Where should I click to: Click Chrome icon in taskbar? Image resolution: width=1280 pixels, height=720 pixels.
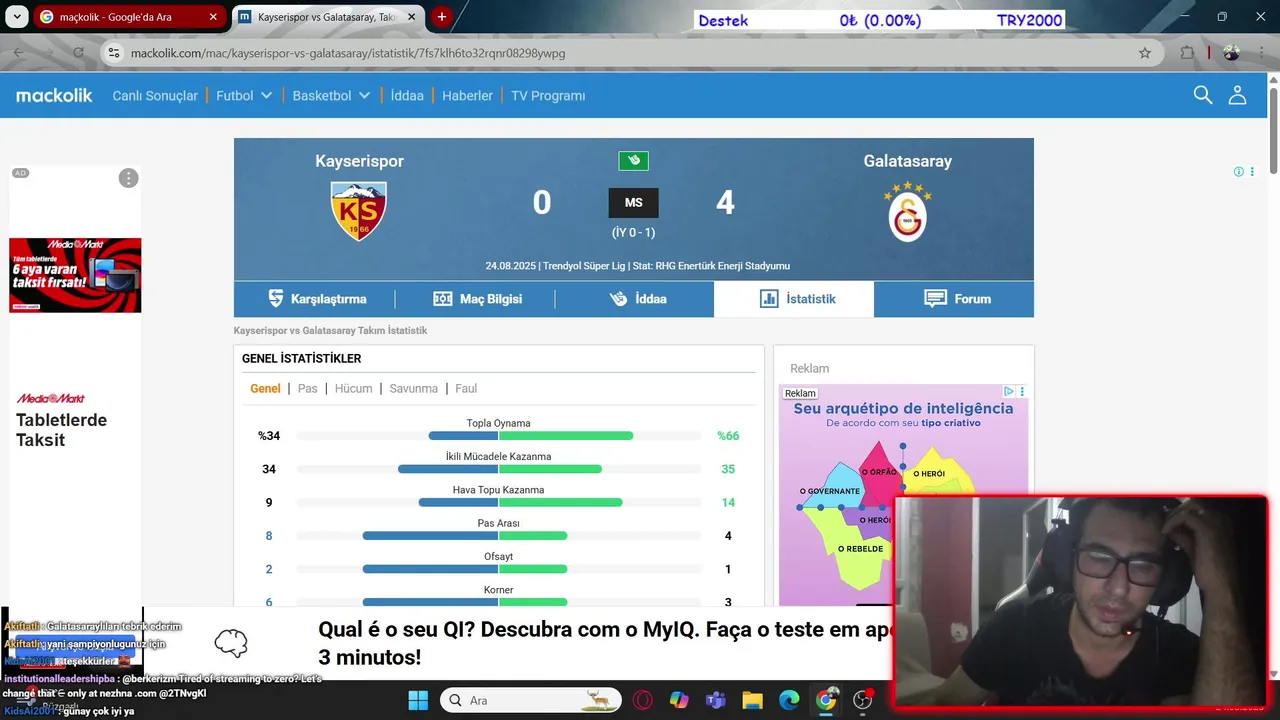[826, 700]
